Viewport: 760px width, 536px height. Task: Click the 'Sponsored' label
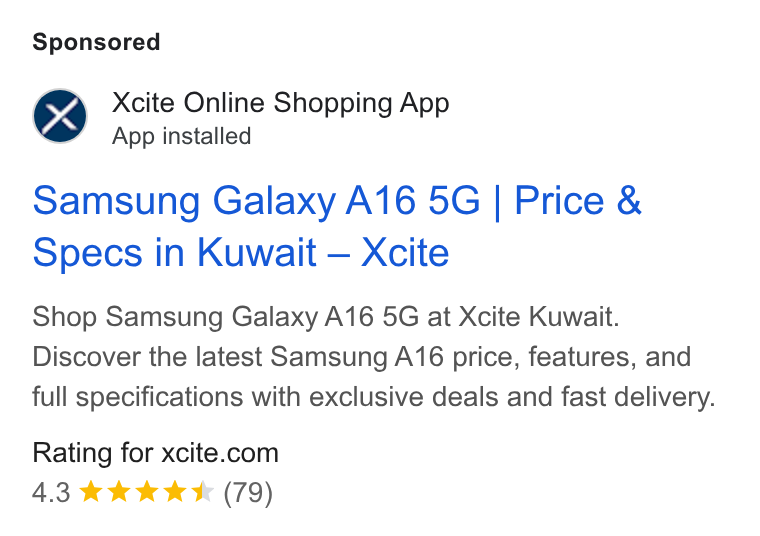(x=96, y=42)
